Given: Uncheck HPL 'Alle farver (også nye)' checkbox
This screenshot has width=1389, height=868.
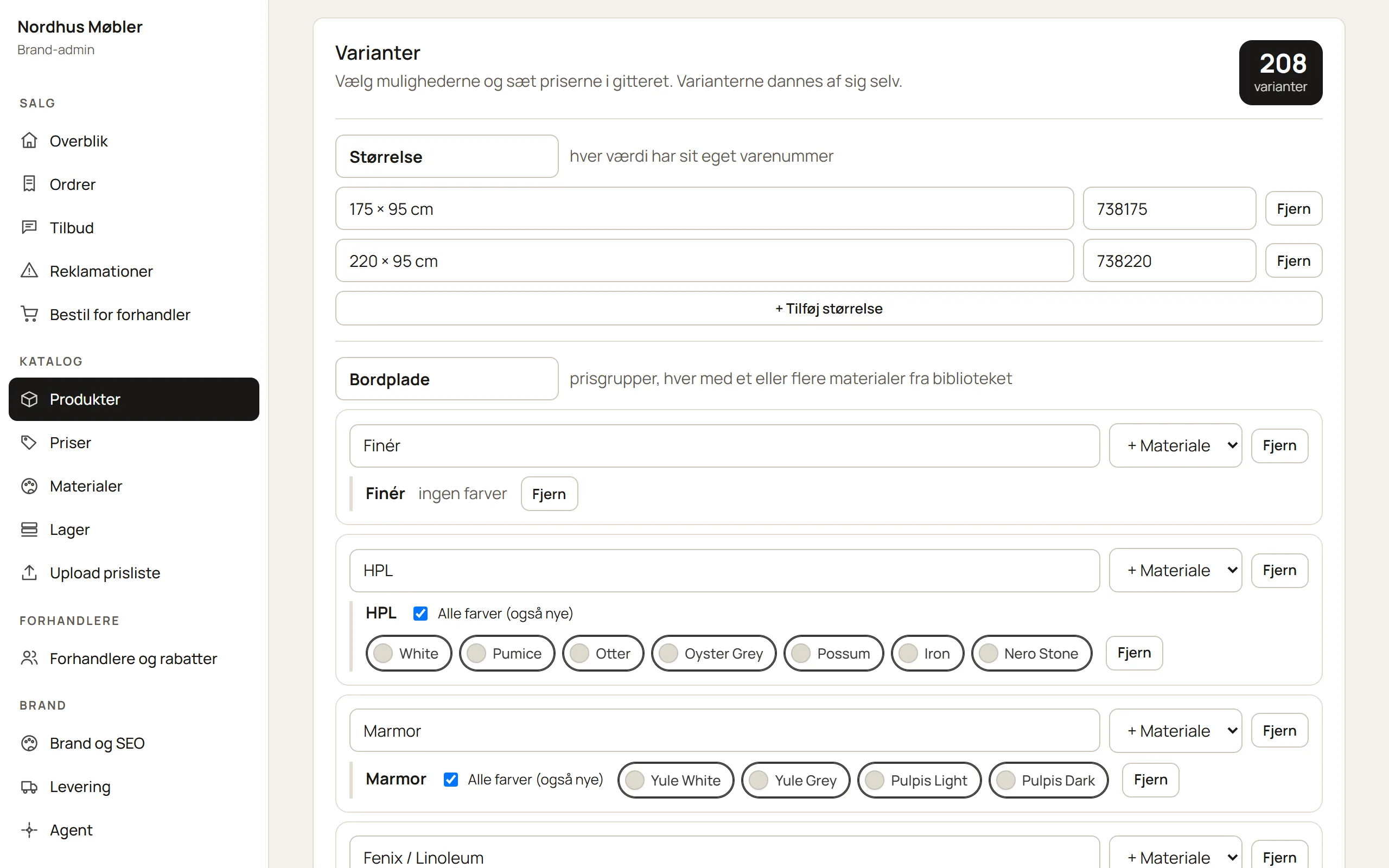Looking at the screenshot, I should pyautogui.click(x=420, y=613).
